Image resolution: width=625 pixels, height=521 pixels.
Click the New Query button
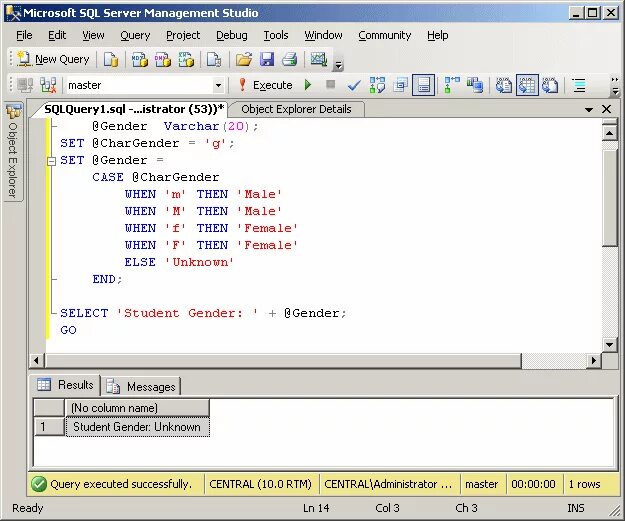[x=53, y=59]
